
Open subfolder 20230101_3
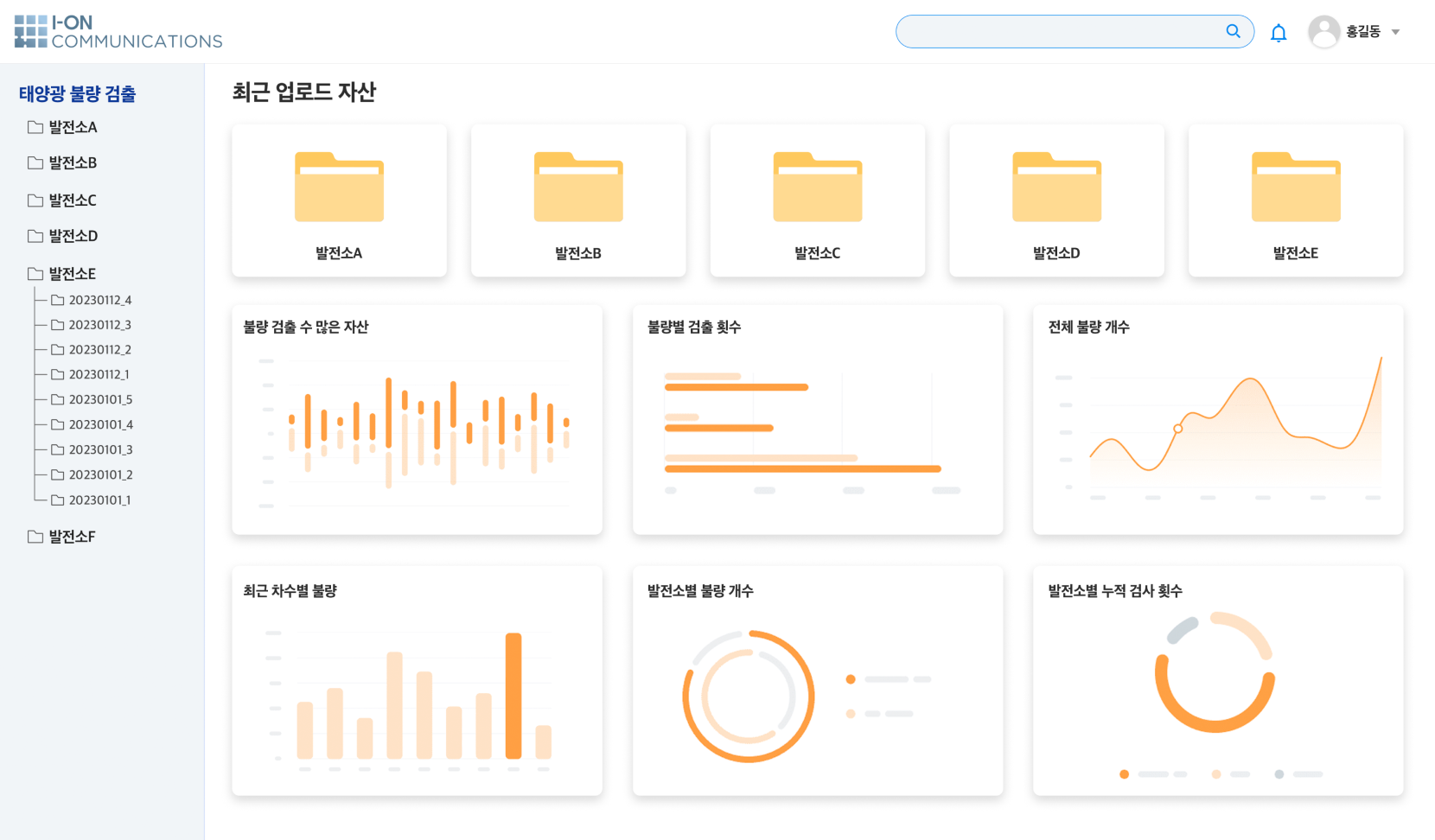(101, 449)
